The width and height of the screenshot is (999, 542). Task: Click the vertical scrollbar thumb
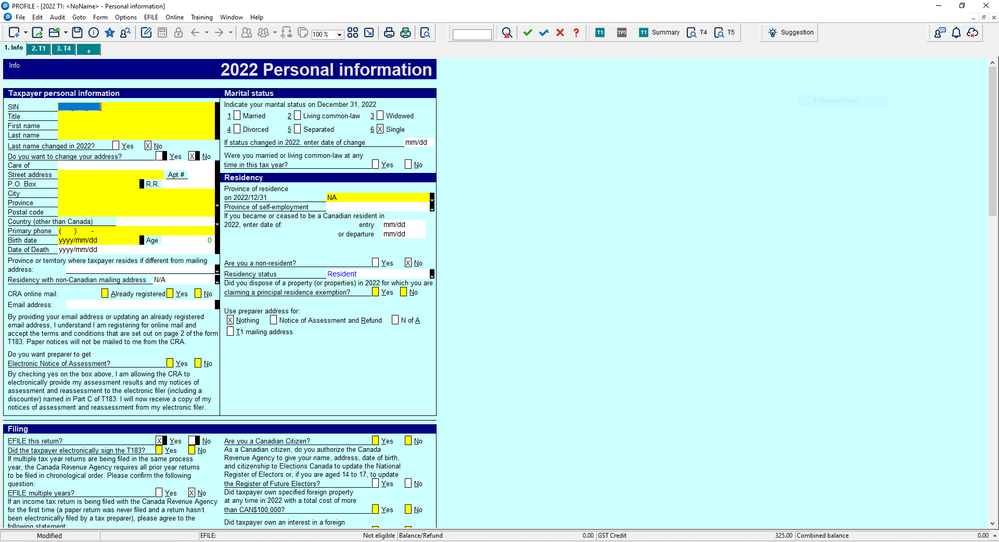coord(993,141)
